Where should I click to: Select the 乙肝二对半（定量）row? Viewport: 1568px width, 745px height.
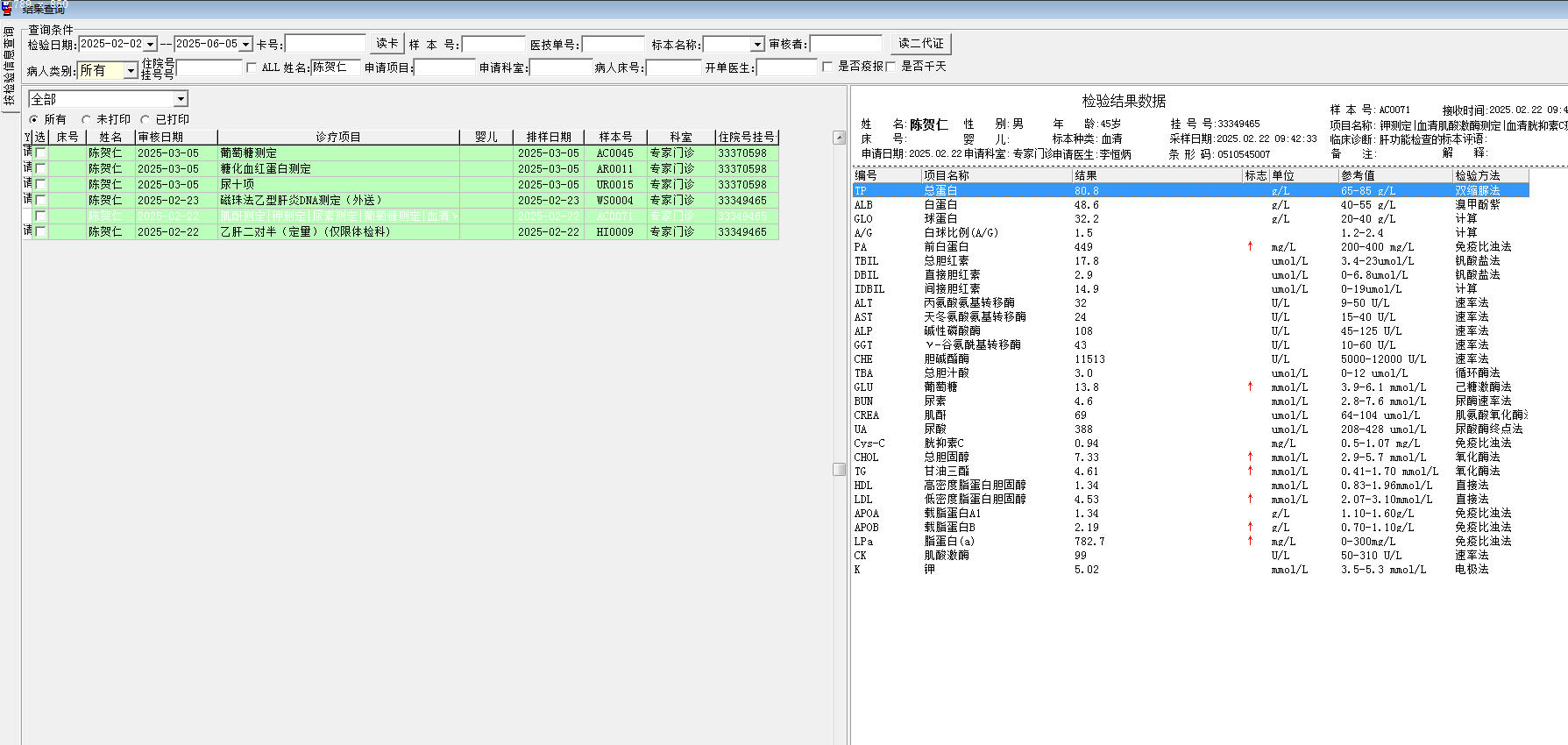tap(401, 232)
